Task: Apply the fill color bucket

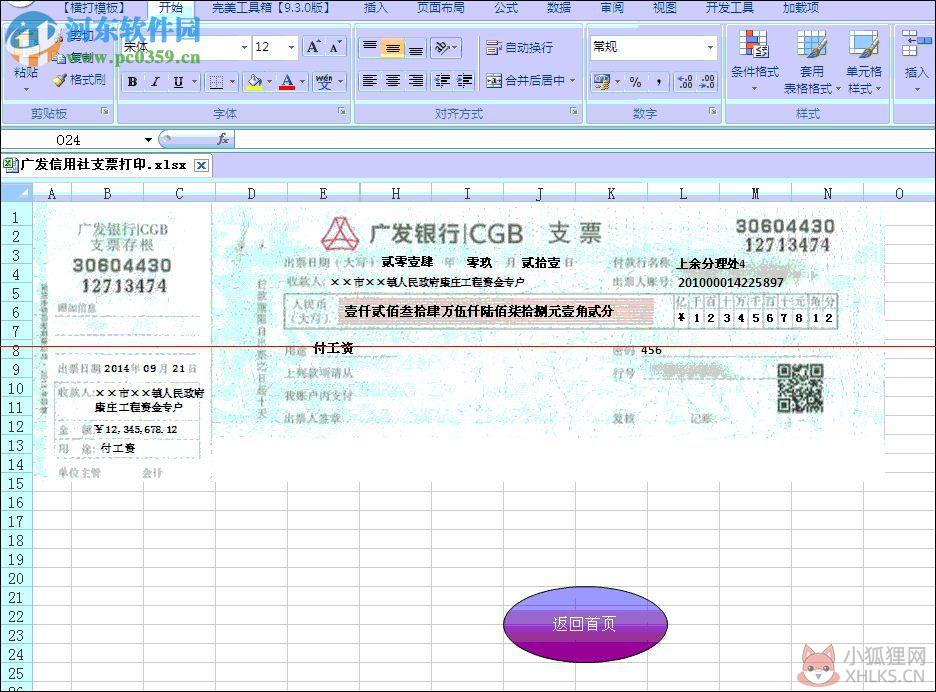Action: point(255,82)
